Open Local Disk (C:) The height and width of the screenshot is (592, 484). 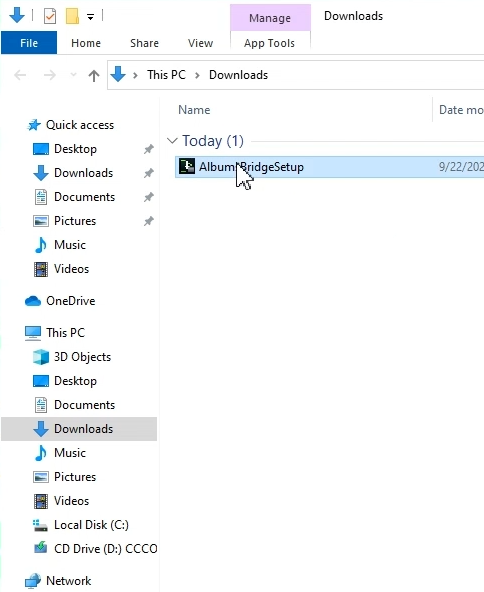[91, 525]
